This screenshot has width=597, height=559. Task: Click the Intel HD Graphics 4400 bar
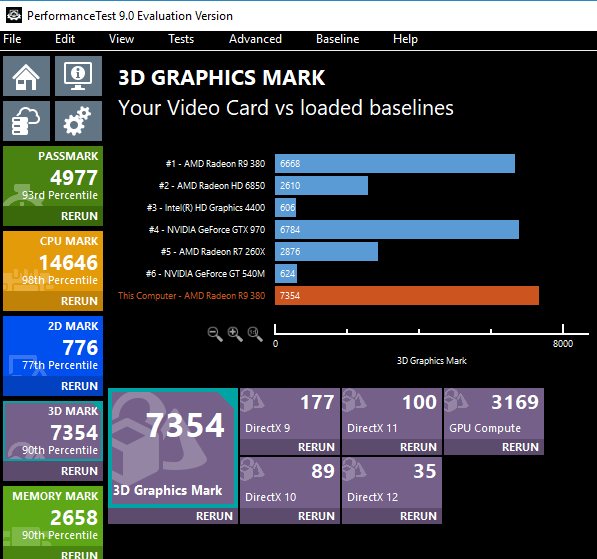[286, 208]
